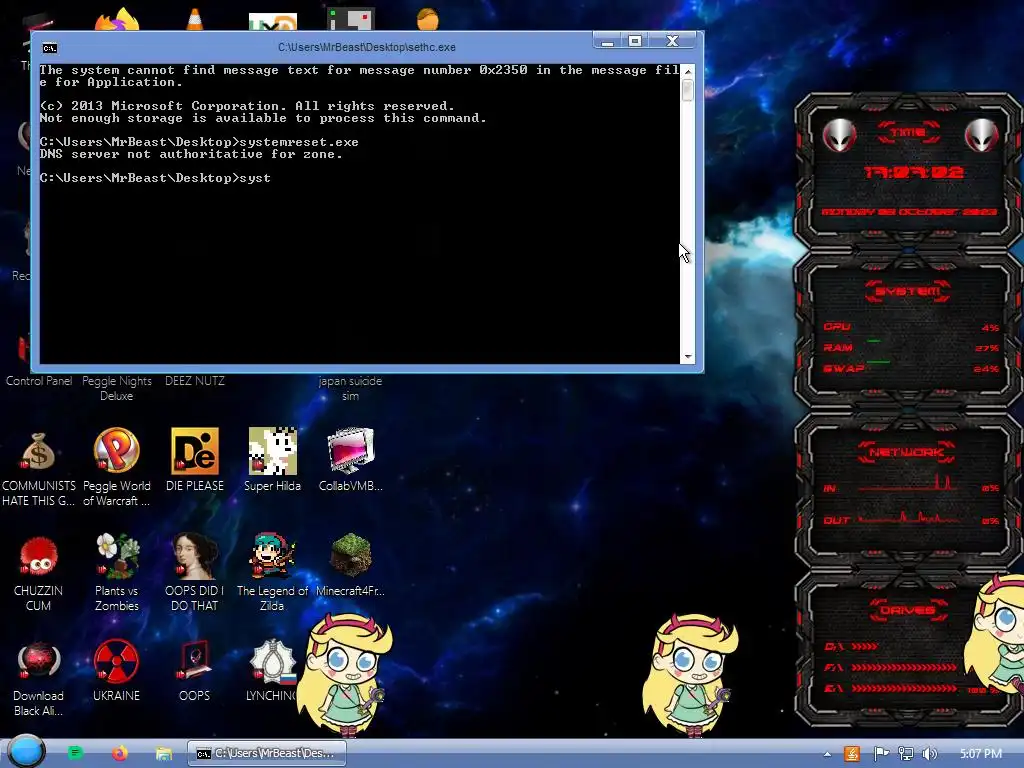This screenshot has width=1024, height=768.
Task: Open File Explorer from the taskbar
Action: click(163, 754)
